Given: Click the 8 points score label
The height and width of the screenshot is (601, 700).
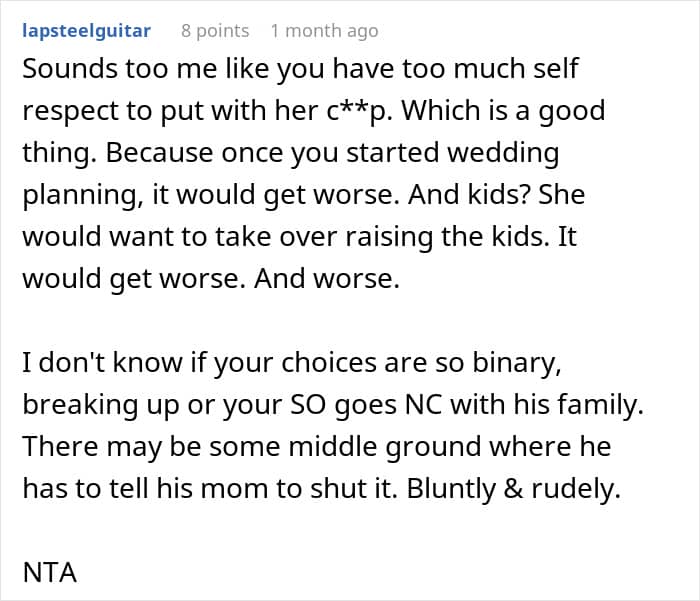Looking at the screenshot, I should (215, 31).
